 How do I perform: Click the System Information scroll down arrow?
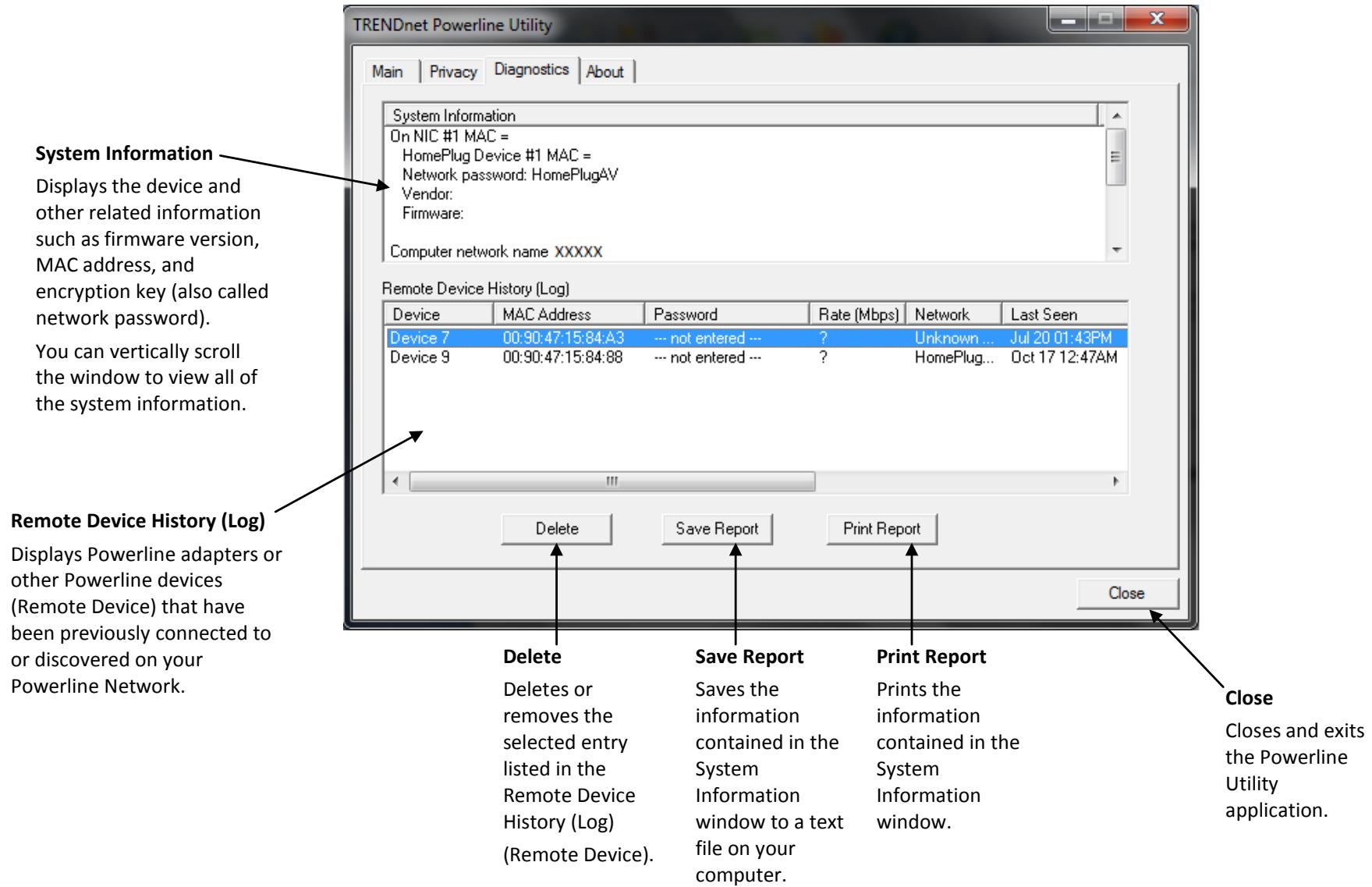[x=1118, y=251]
